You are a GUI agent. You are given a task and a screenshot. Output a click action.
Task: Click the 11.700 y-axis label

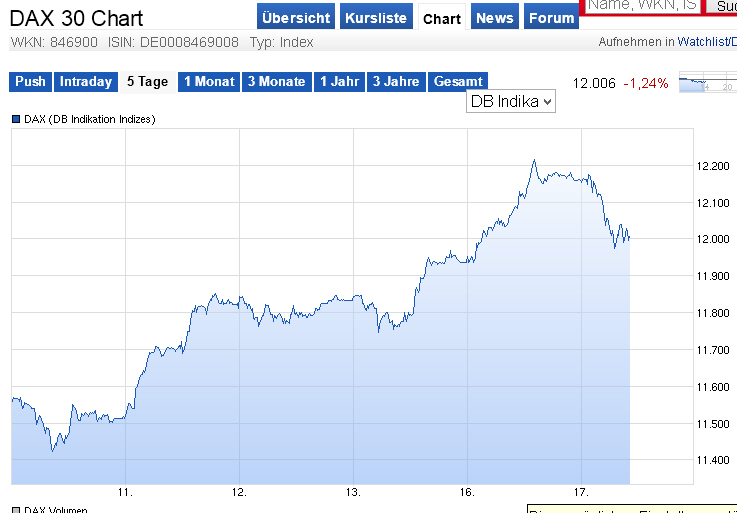(x=713, y=350)
